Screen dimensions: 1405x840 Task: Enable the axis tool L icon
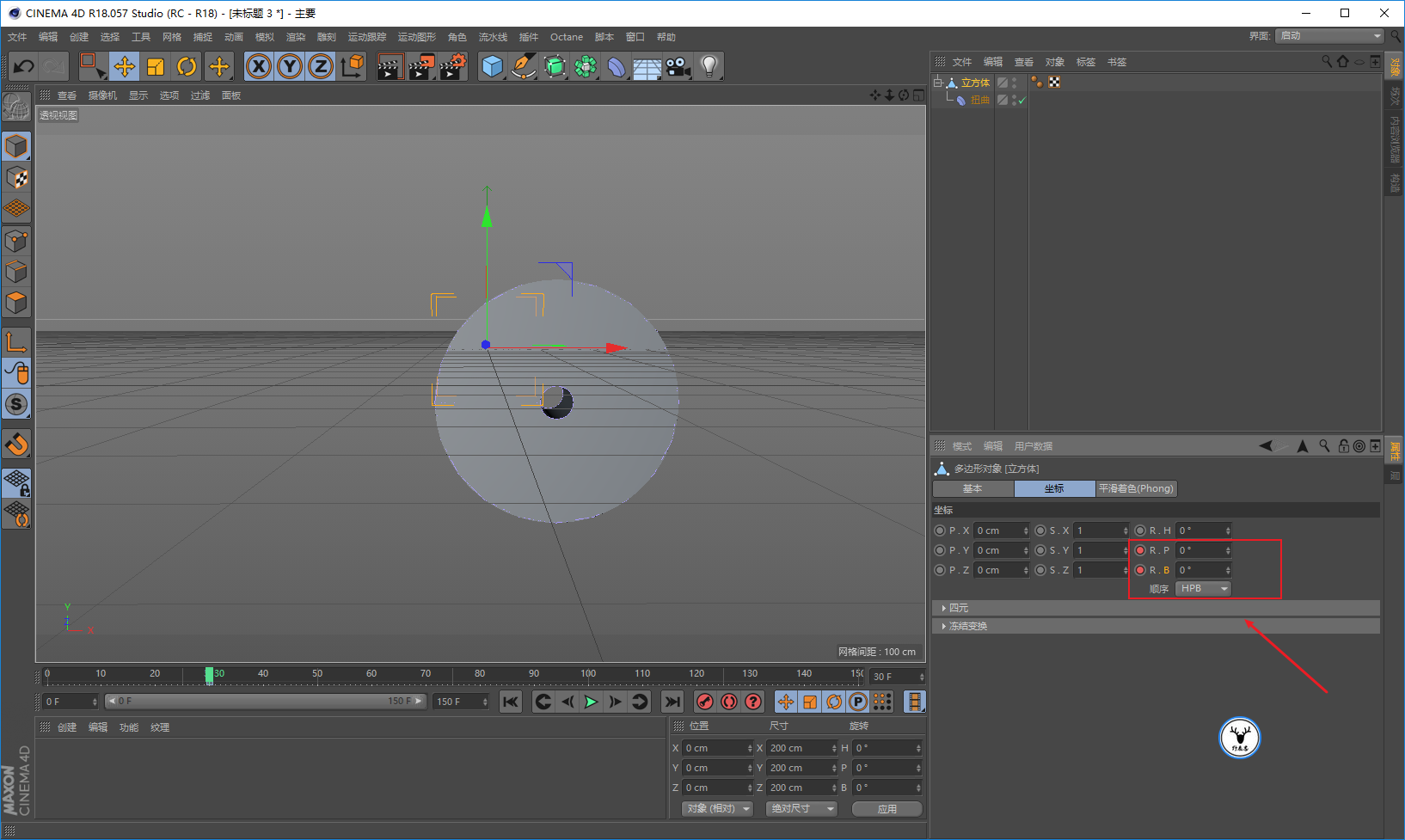point(16,342)
